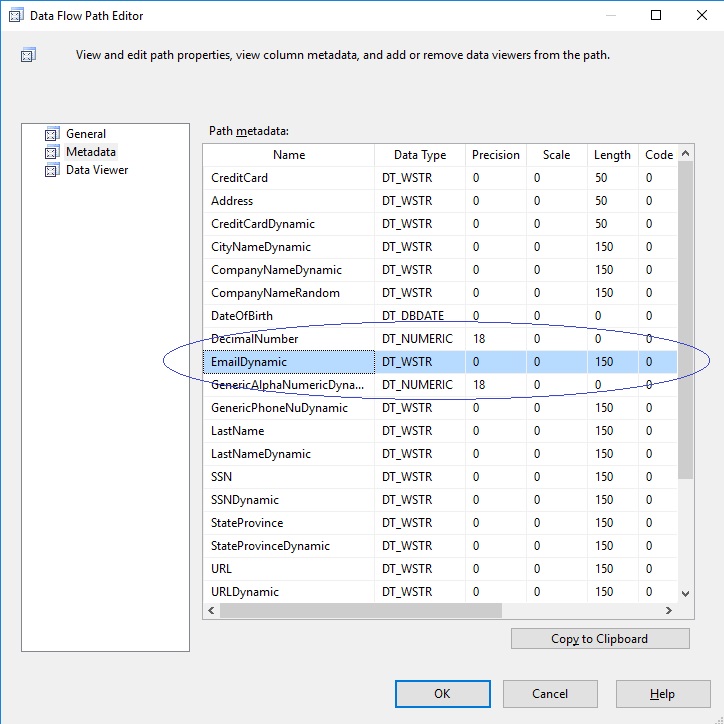Open the Data Viewer page entry
The width and height of the screenshot is (724, 724).
tap(97, 170)
